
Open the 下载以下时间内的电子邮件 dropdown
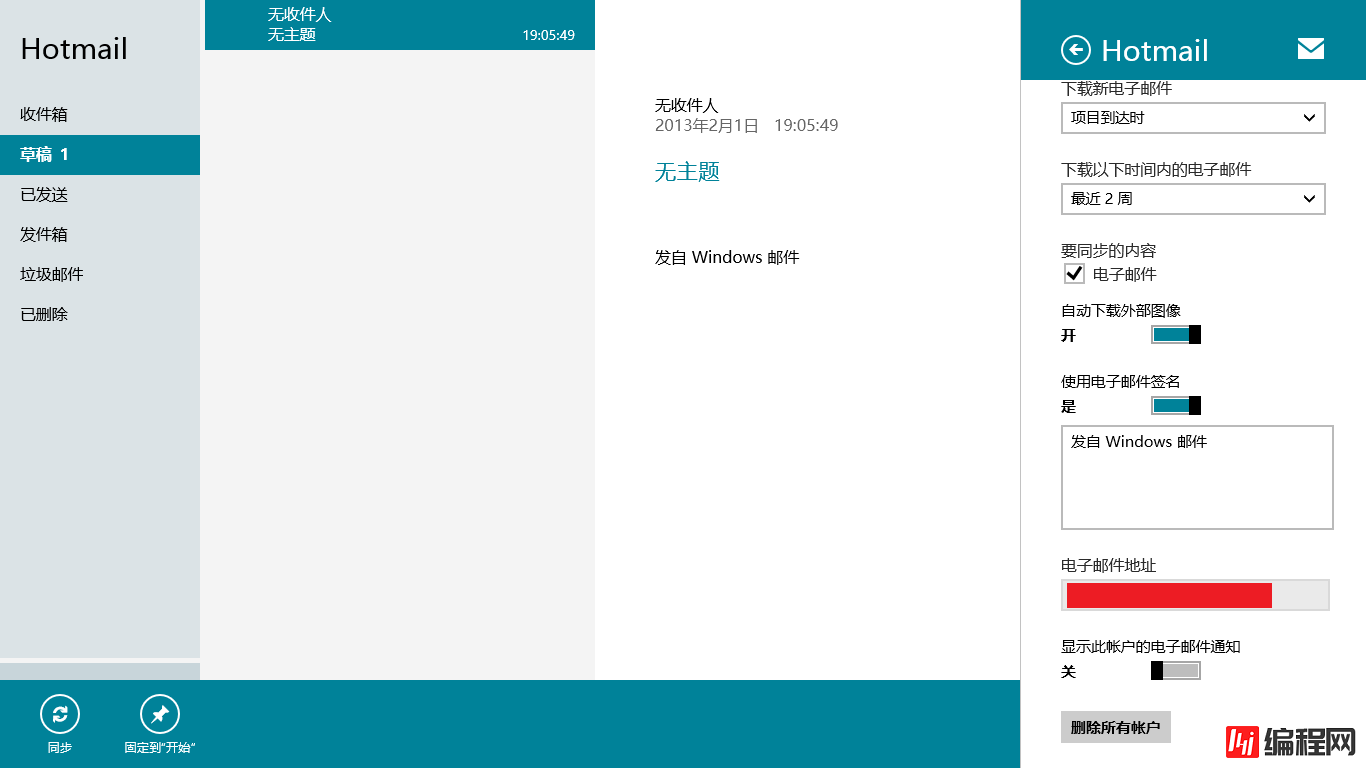pos(1193,199)
